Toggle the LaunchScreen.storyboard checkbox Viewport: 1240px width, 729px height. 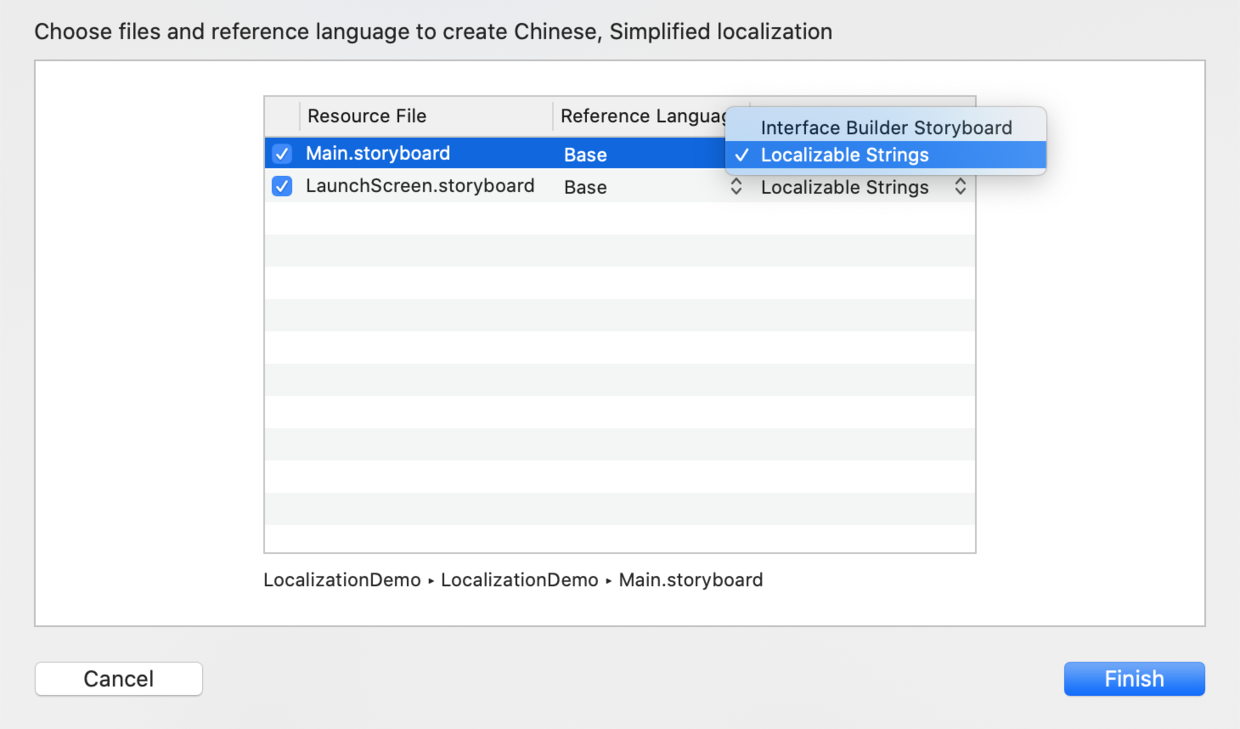coord(282,186)
